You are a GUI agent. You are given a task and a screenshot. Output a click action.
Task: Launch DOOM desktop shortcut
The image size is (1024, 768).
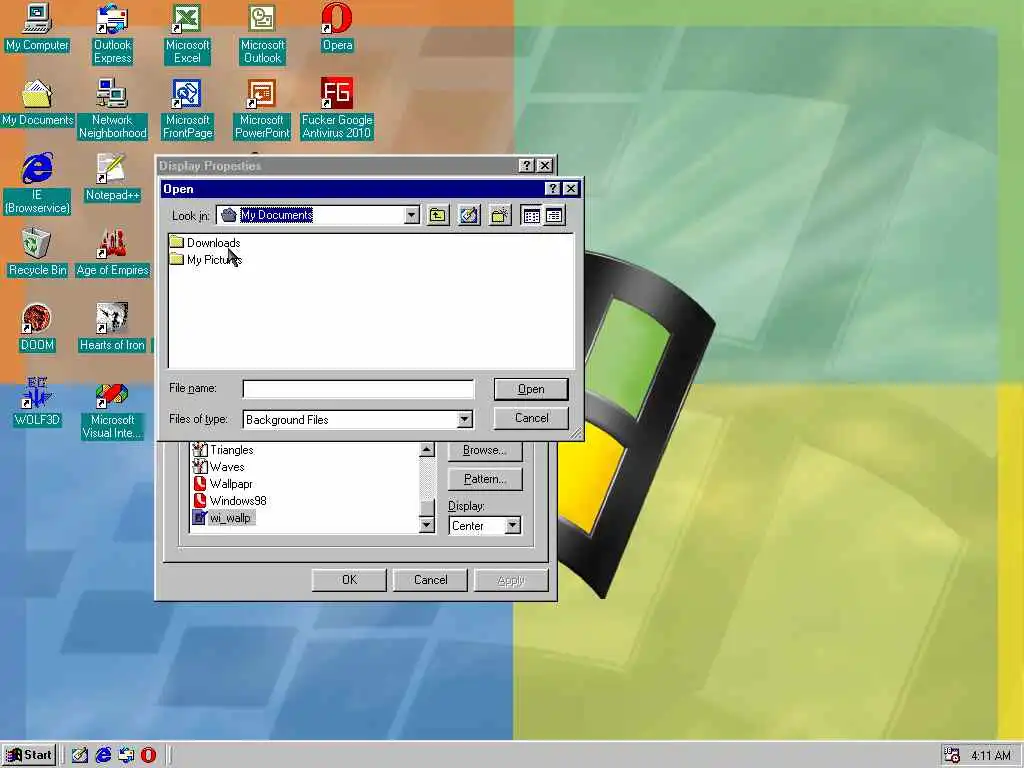(x=37, y=328)
